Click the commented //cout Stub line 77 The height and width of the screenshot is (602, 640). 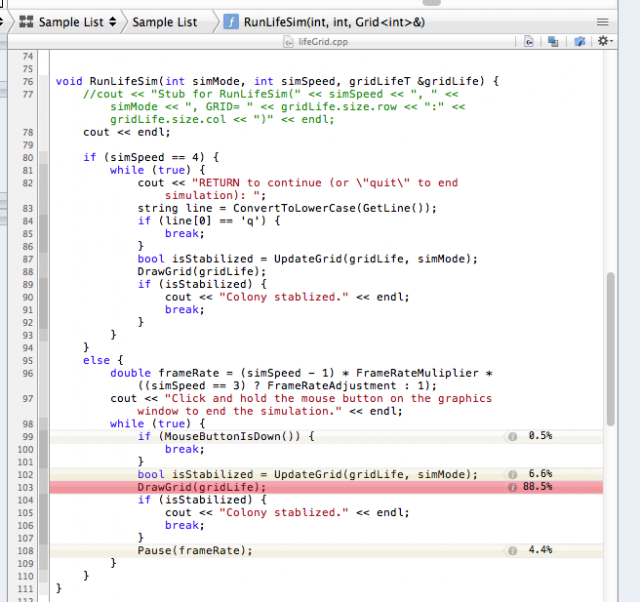click(x=274, y=107)
